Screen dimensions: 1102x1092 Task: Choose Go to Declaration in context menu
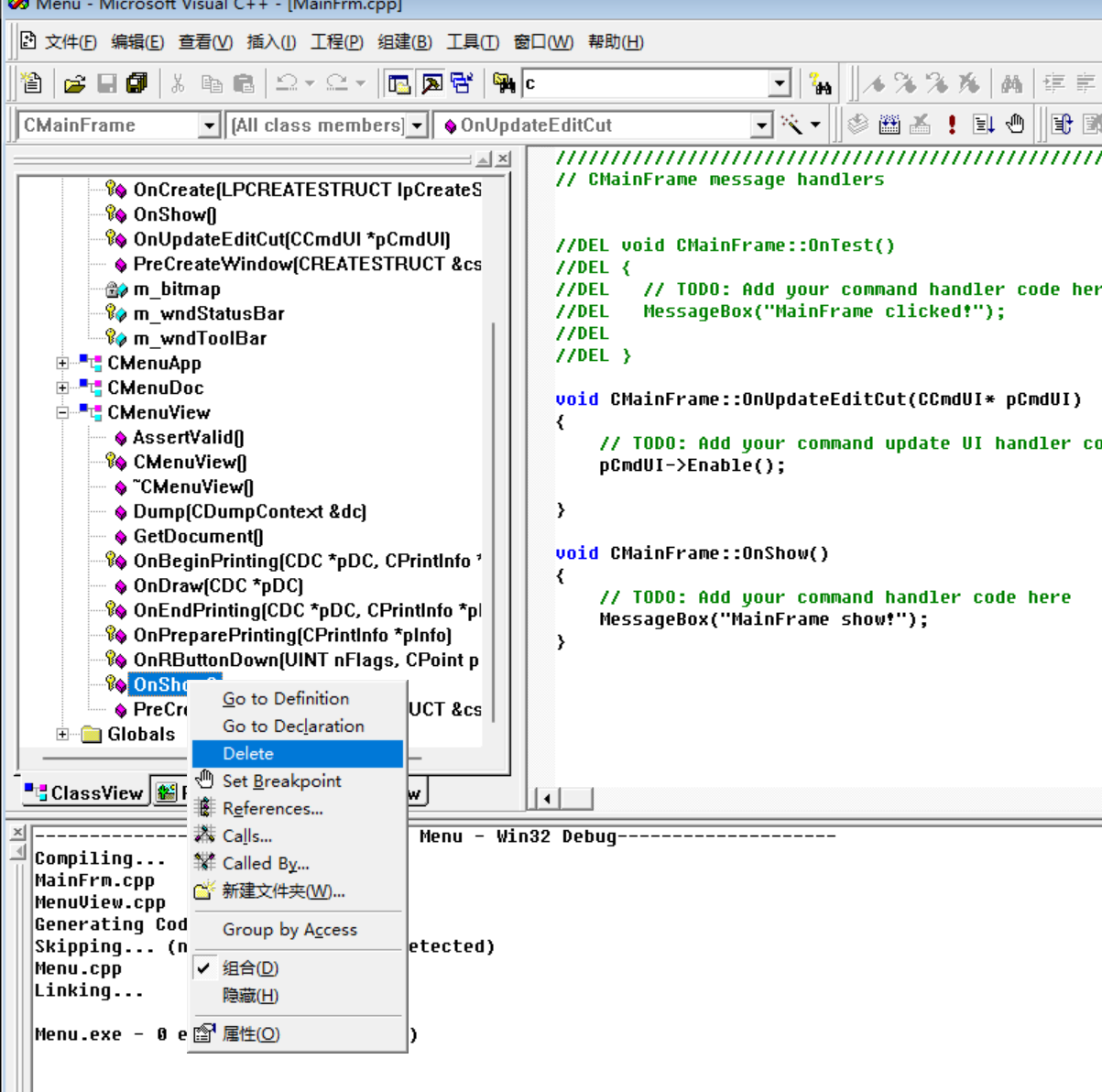tap(298, 726)
